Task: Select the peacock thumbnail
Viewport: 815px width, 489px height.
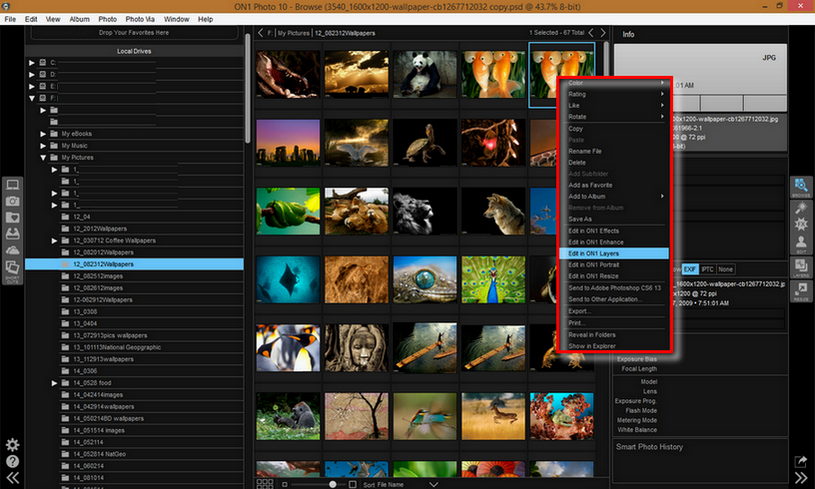Action: pos(493,280)
